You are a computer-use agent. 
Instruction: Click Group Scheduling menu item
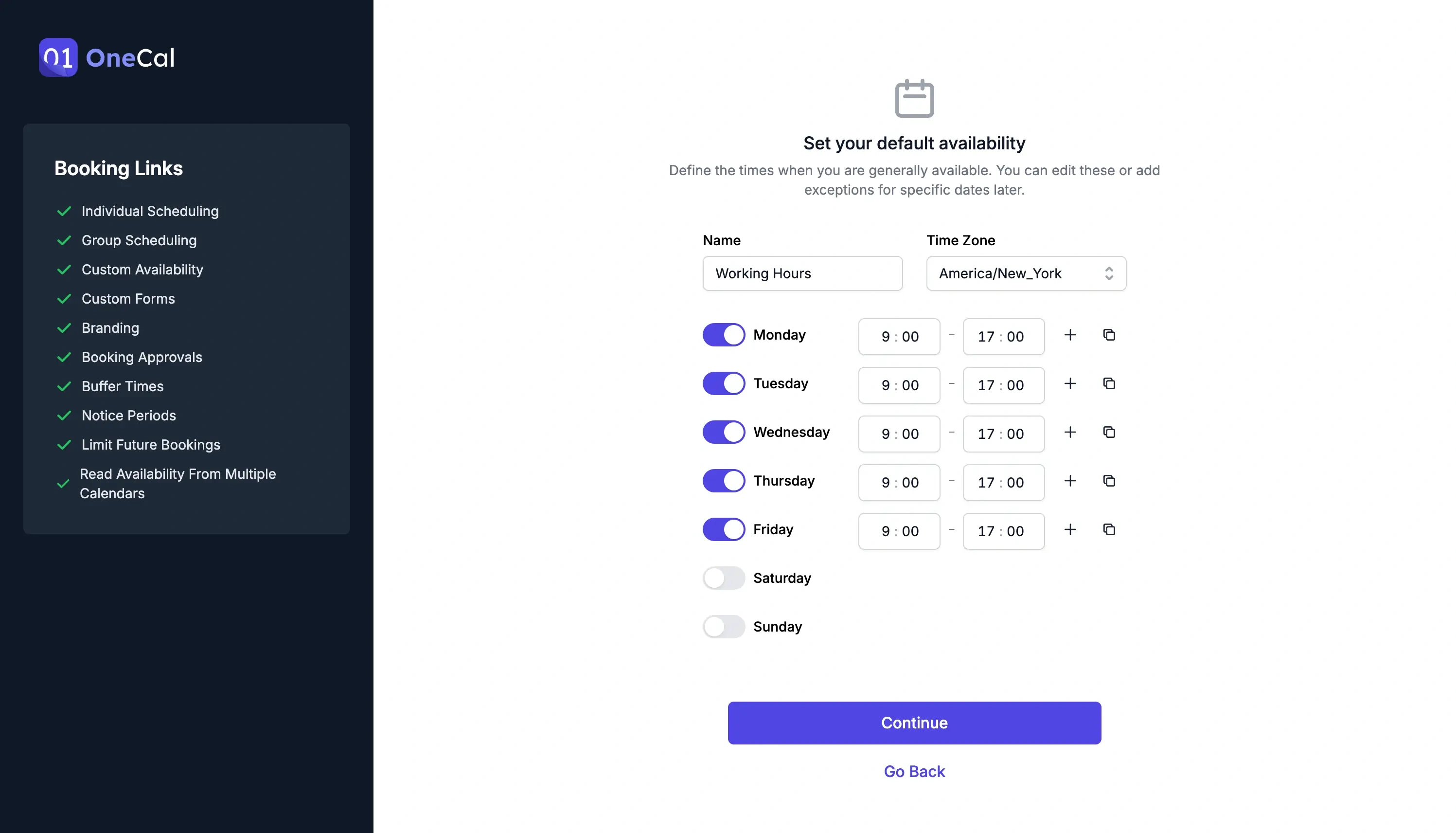click(139, 240)
